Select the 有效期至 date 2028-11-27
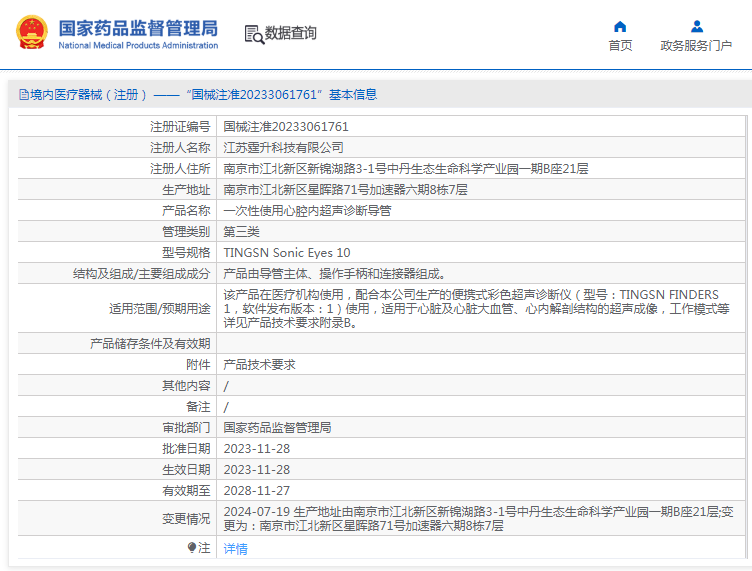 [x=257, y=490]
